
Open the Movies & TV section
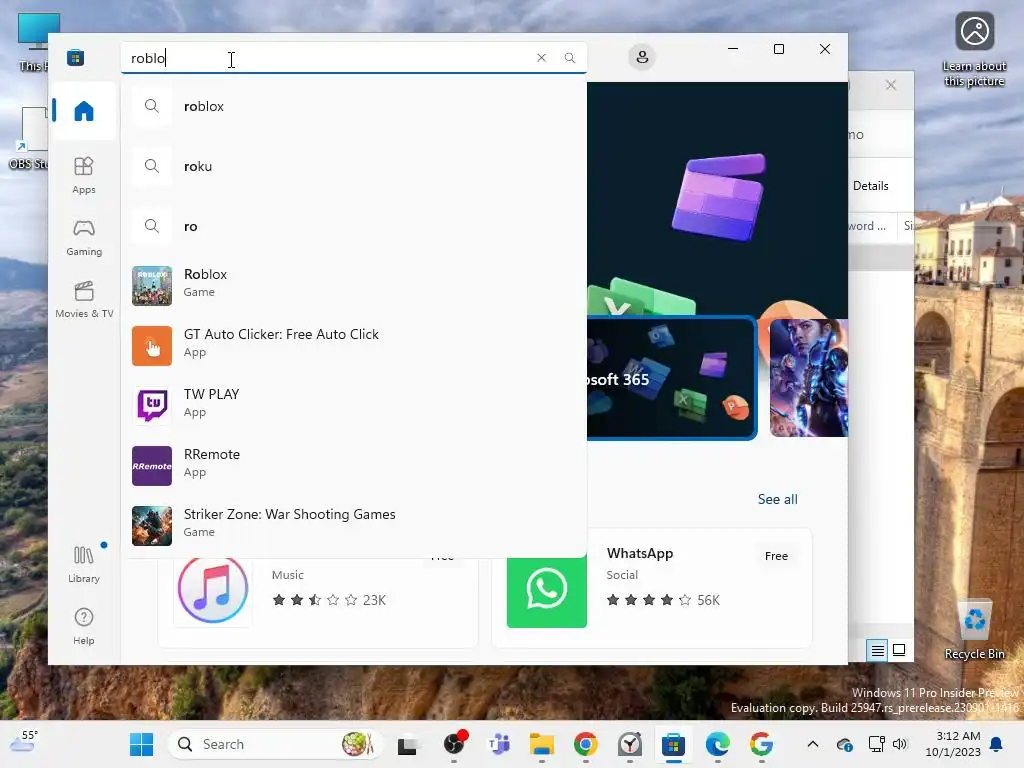point(84,299)
